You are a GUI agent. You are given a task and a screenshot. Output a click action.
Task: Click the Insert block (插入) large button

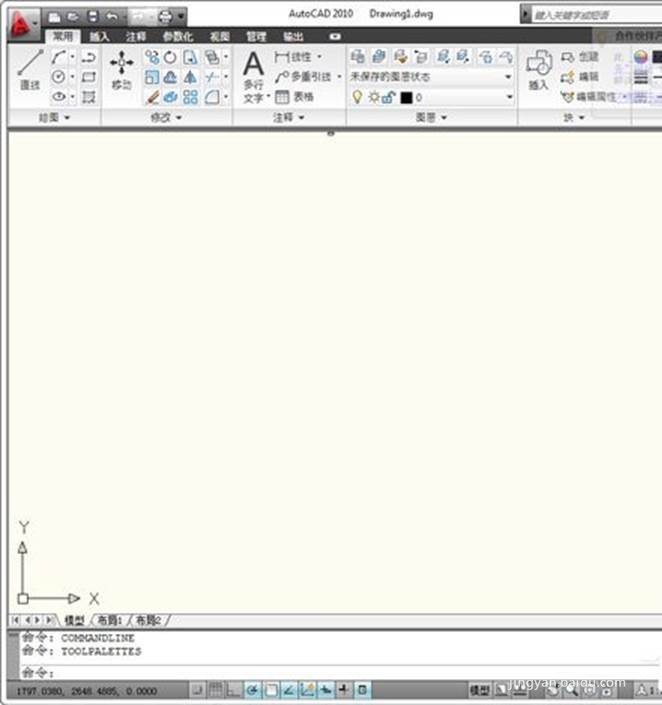click(538, 70)
